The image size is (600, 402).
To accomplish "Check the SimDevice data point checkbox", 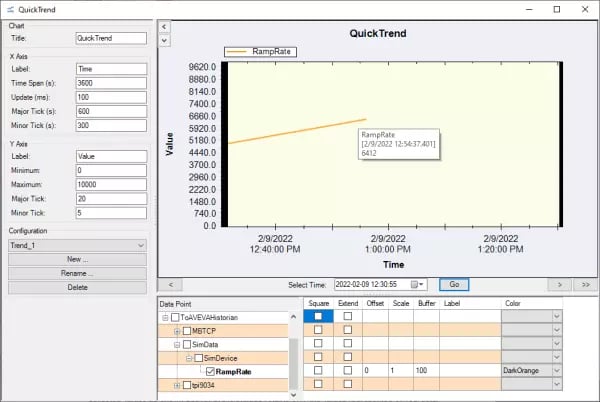I will [199, 358].
